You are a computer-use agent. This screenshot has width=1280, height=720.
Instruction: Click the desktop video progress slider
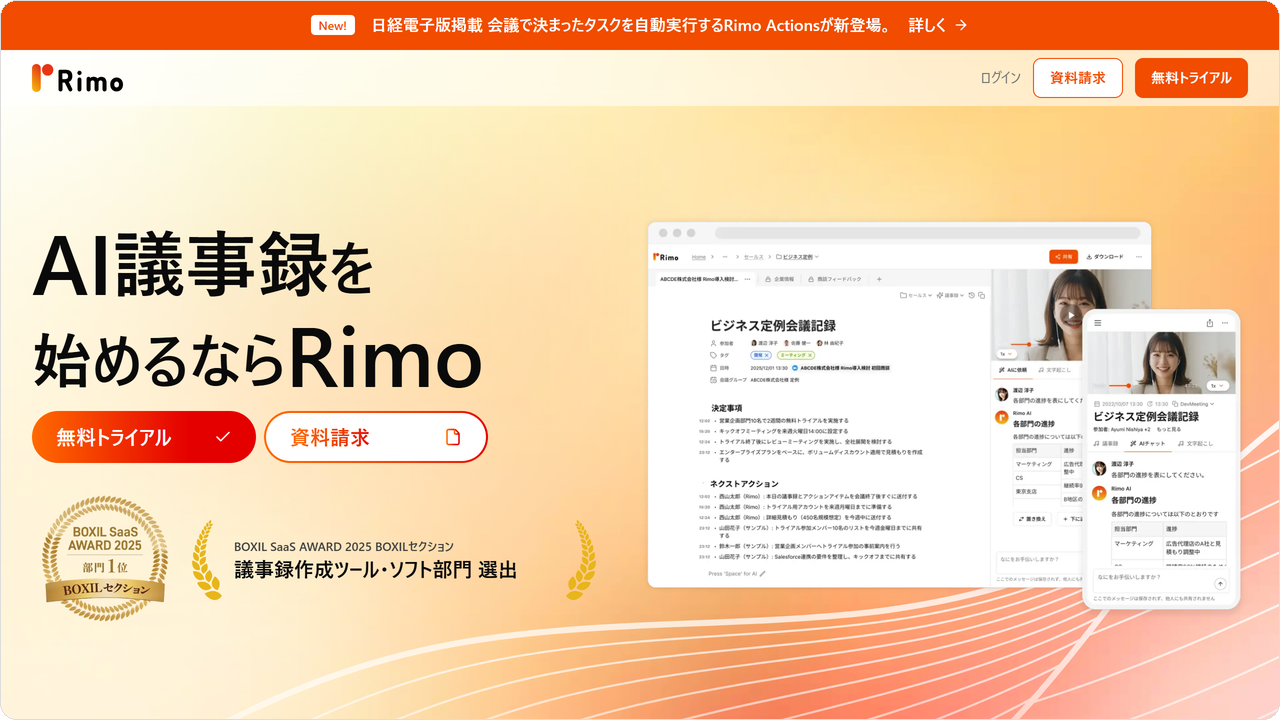(1020, 344)
